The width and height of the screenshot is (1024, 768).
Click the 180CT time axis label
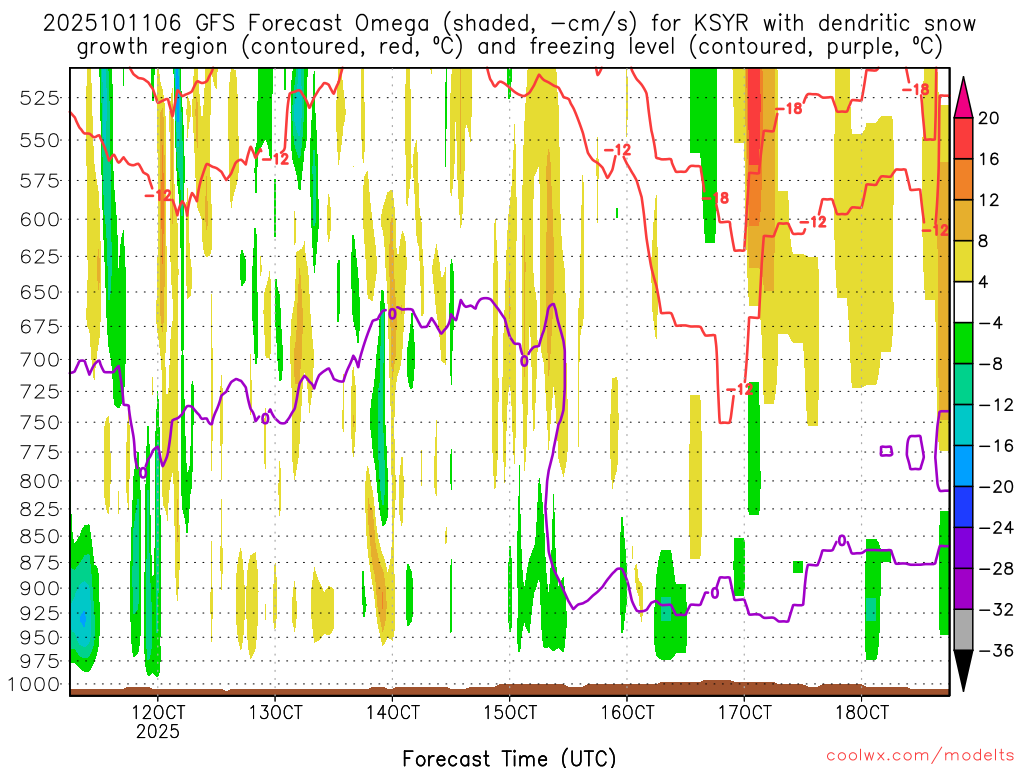(862, 712)
